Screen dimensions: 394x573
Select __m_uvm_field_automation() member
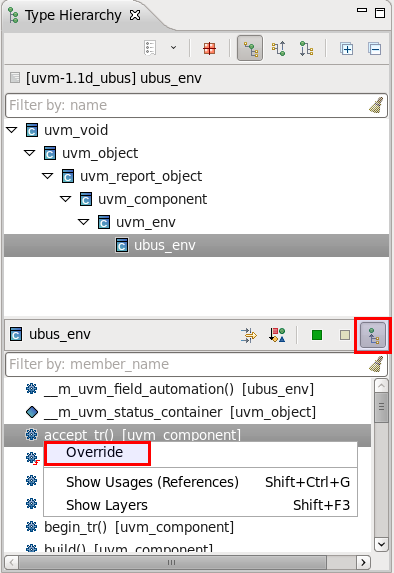(179, 389)
